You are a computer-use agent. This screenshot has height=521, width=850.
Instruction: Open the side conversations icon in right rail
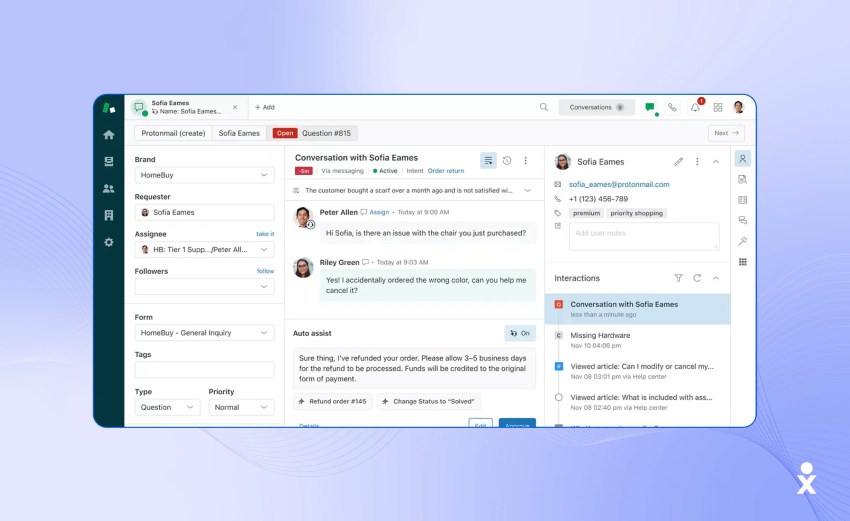pyautogui.click(x=743, y=220)
